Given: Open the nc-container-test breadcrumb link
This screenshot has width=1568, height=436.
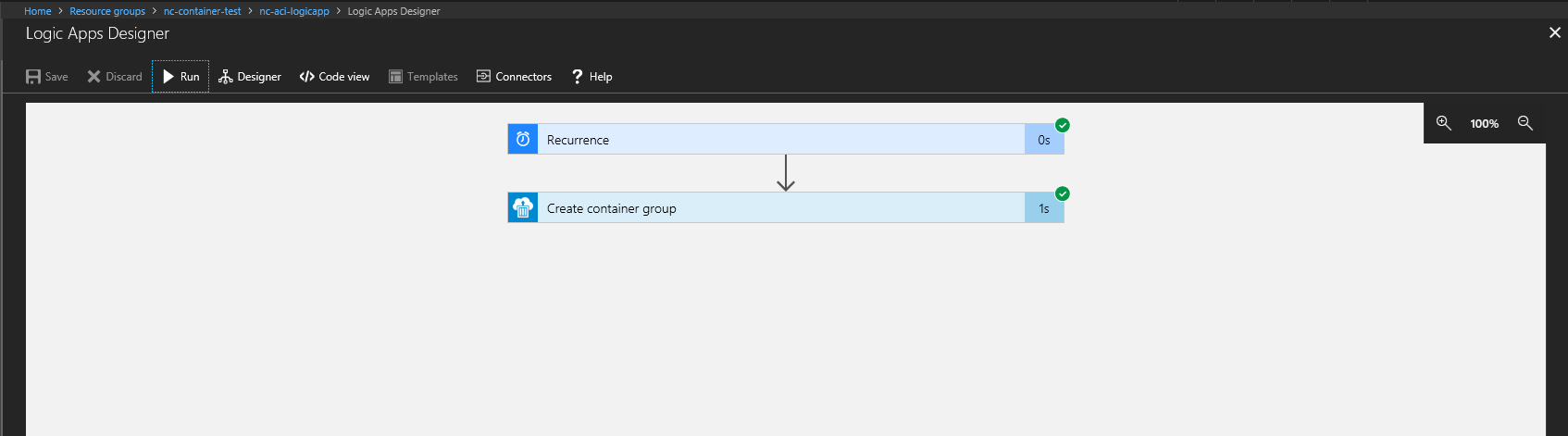Looking at the screenshot, I should 202,11.
